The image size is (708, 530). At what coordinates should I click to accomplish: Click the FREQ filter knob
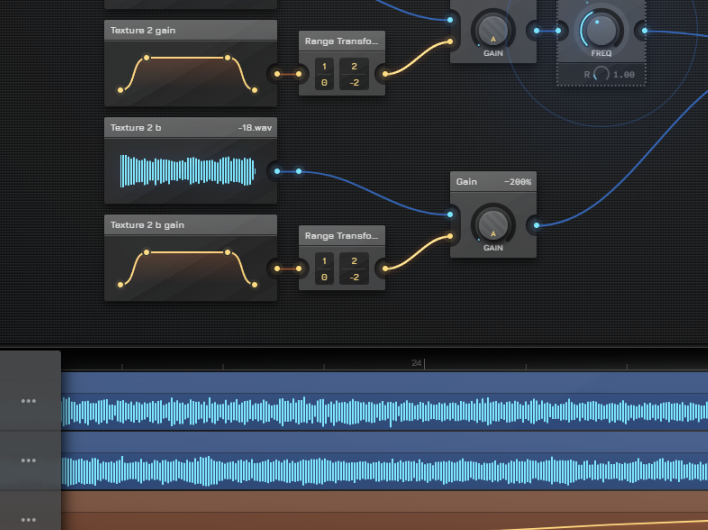click(600, 27)
